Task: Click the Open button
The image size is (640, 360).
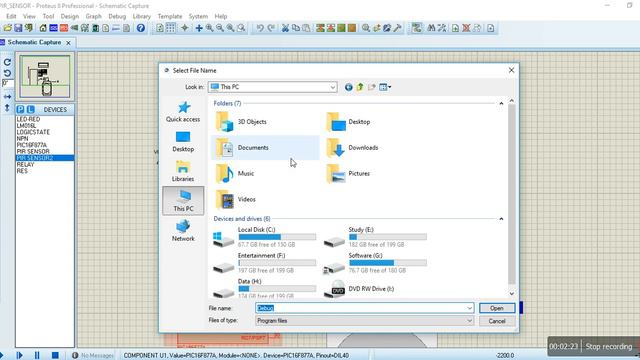Action: pyautogui.click(x=497, y=308)
